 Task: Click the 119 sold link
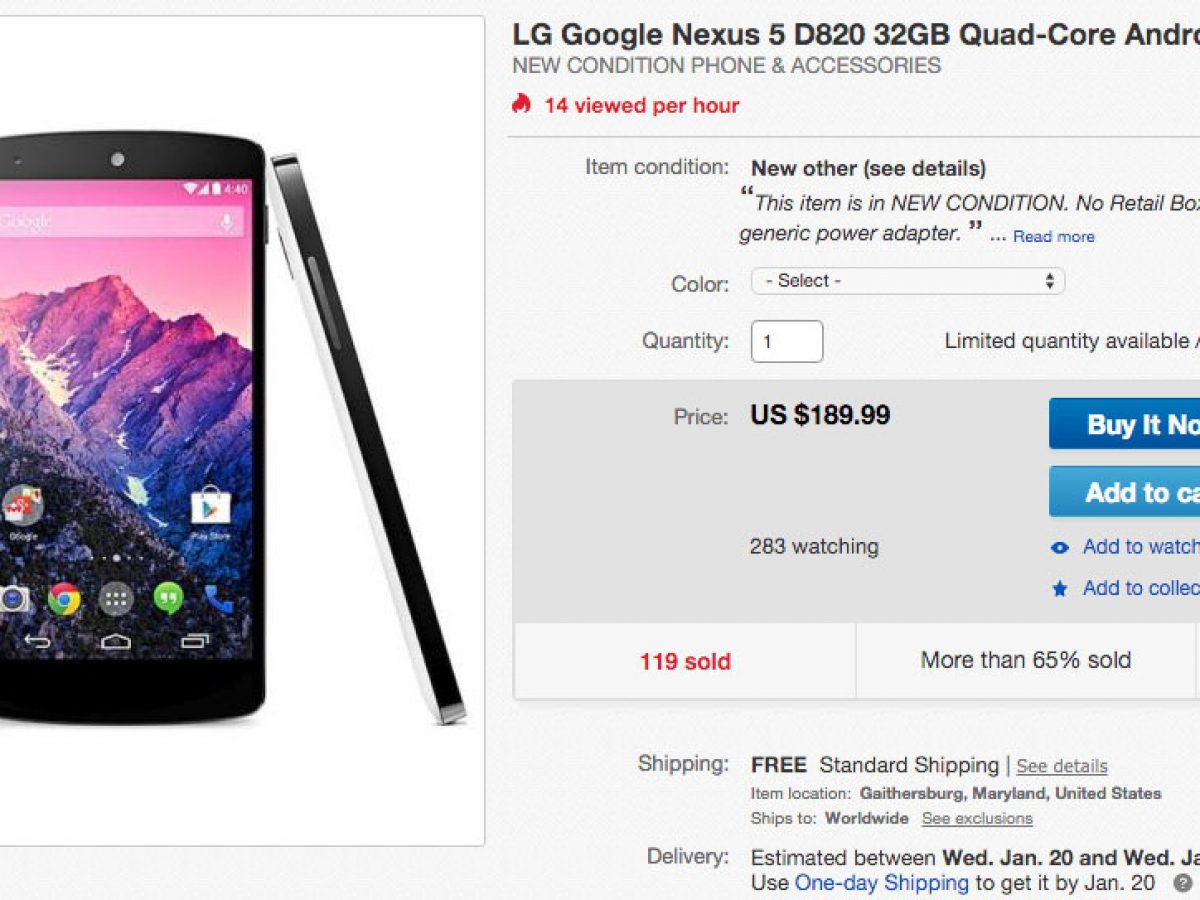click(685, 661)
